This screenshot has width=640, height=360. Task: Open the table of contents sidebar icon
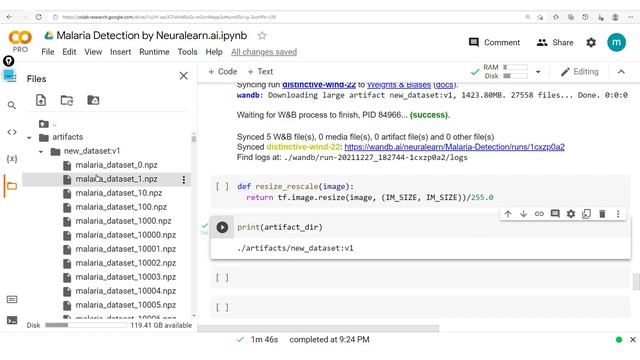tap(9, 76)
